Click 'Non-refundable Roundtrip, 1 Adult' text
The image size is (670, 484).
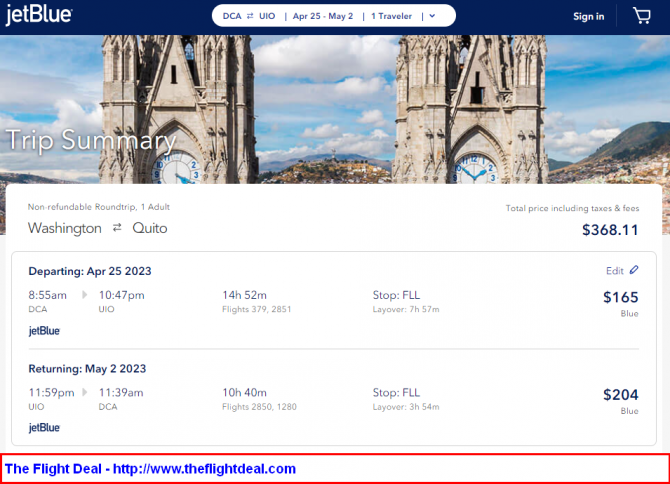(99, 207)
